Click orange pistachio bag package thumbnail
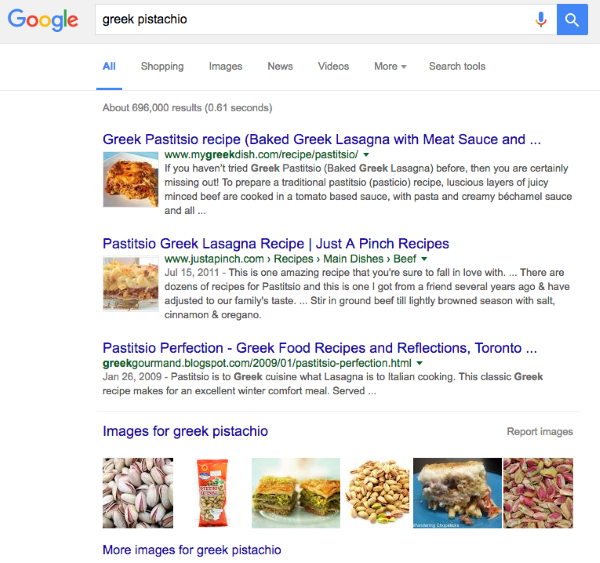This screenshot has width=600, height=563. (x=212, y=493)
